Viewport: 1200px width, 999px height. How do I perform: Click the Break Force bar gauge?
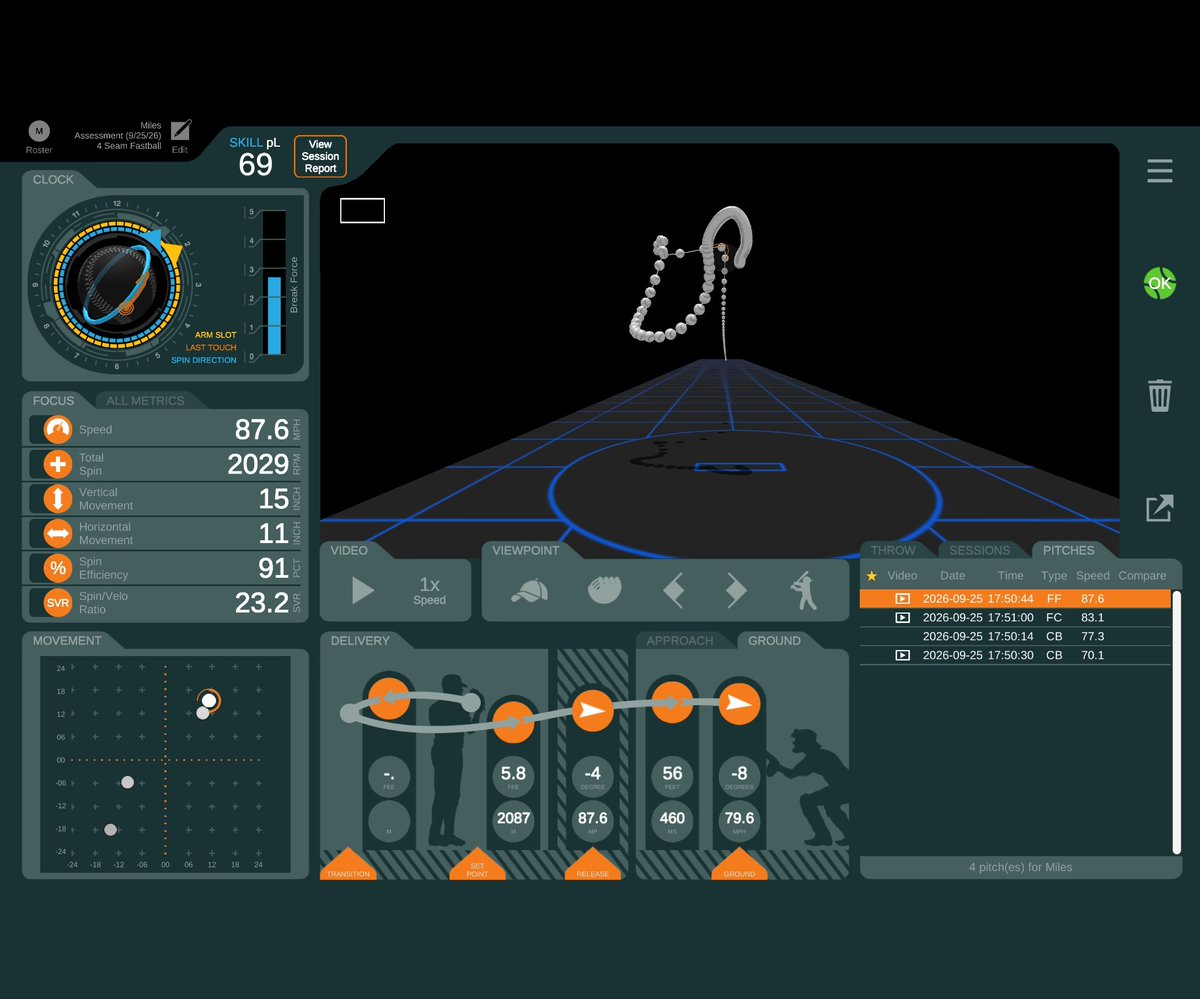pyautogui.click(x=274, y=283)
